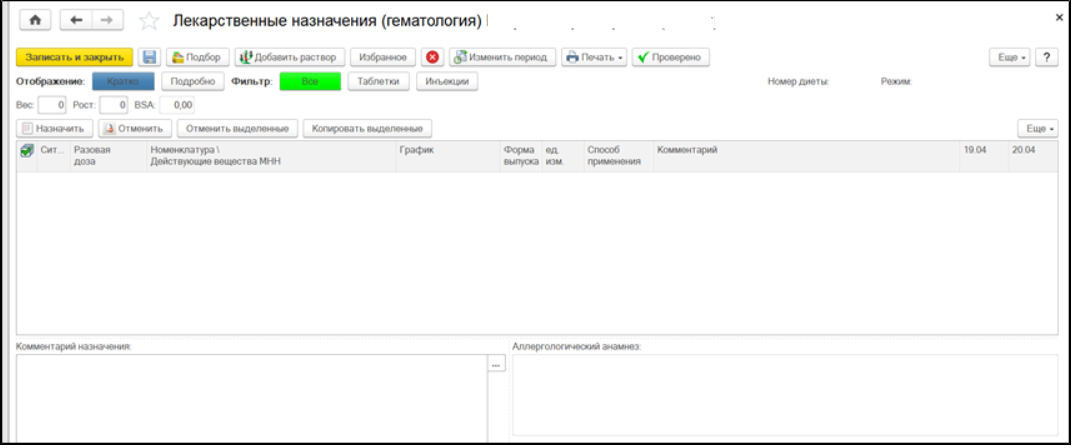The height and width of the screenshot is (448, 1077).
Task: Click Копировать выделенные button
Action: click(370, 129)
